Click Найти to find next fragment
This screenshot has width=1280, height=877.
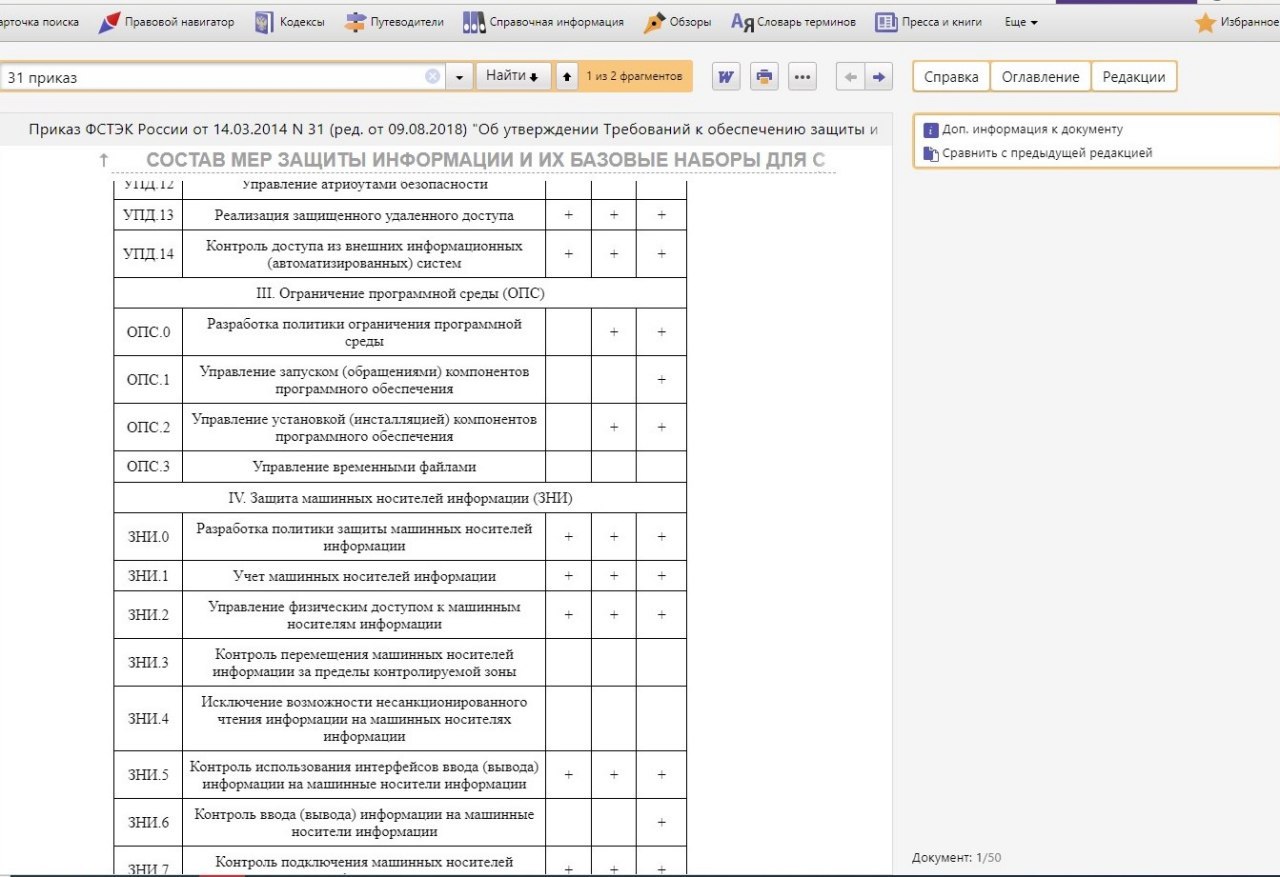513,76
